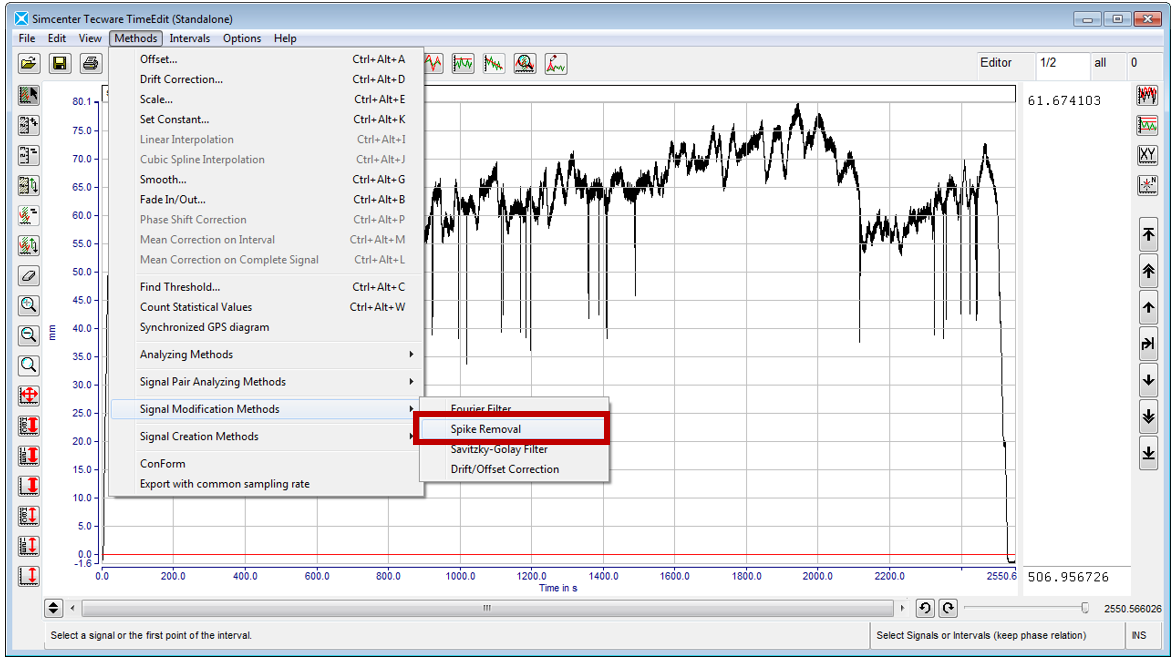Screen dimensions: 1173x660
Task: Select Drift Correction... menu entry
Action: click(x=266, y=79)
